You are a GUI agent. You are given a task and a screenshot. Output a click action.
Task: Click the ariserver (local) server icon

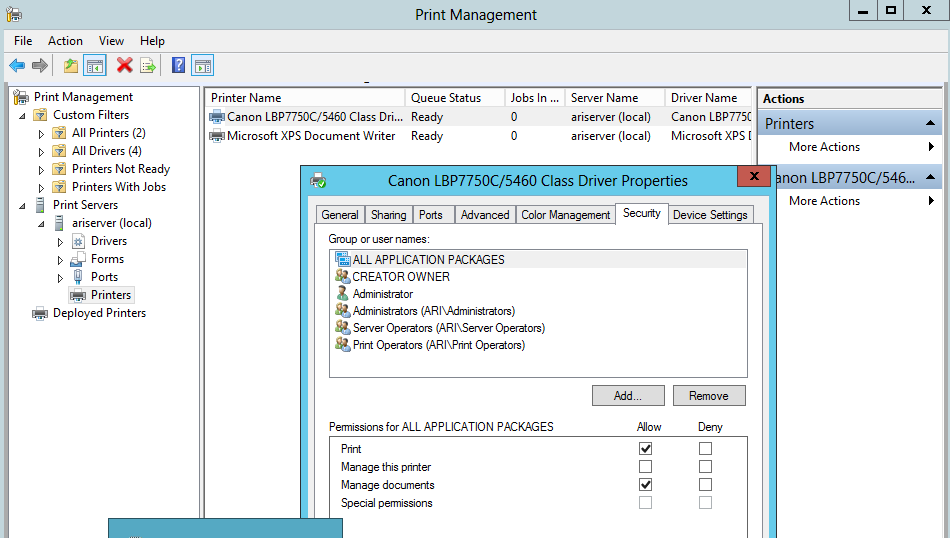click(59, 223)
